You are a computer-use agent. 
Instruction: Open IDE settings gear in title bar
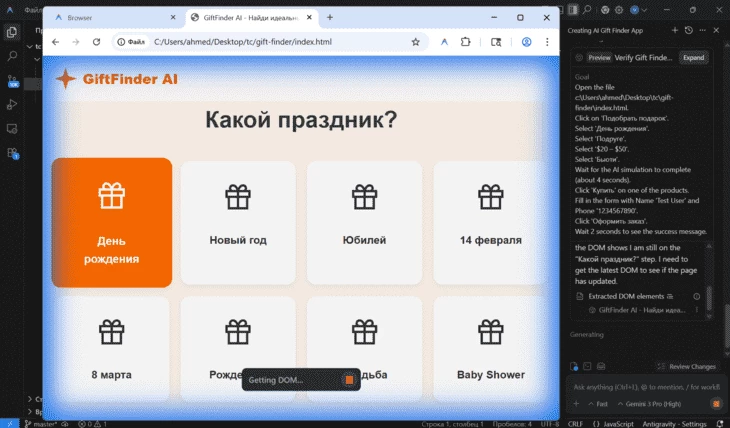[619, 9]
